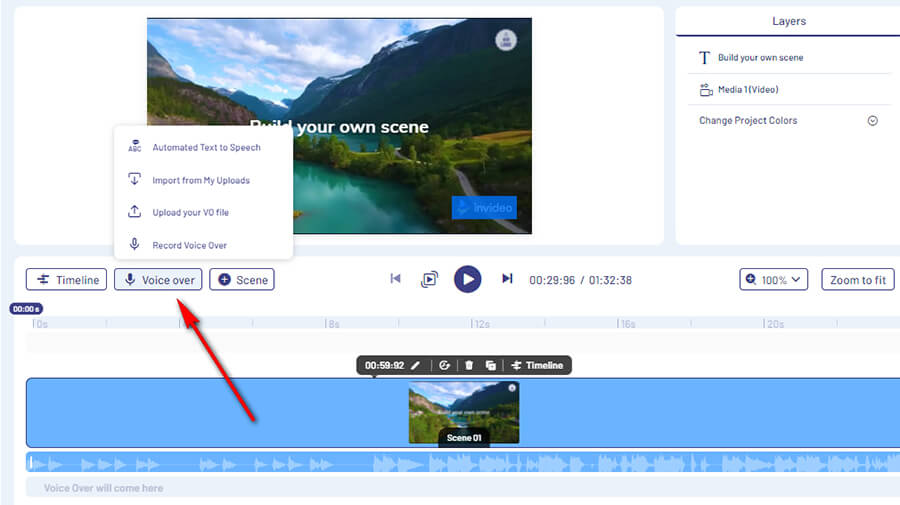The image size is (900, 505).
Task: Expand the Change Project Colors section
Action: pyautogui.click(x=872, y=121)
